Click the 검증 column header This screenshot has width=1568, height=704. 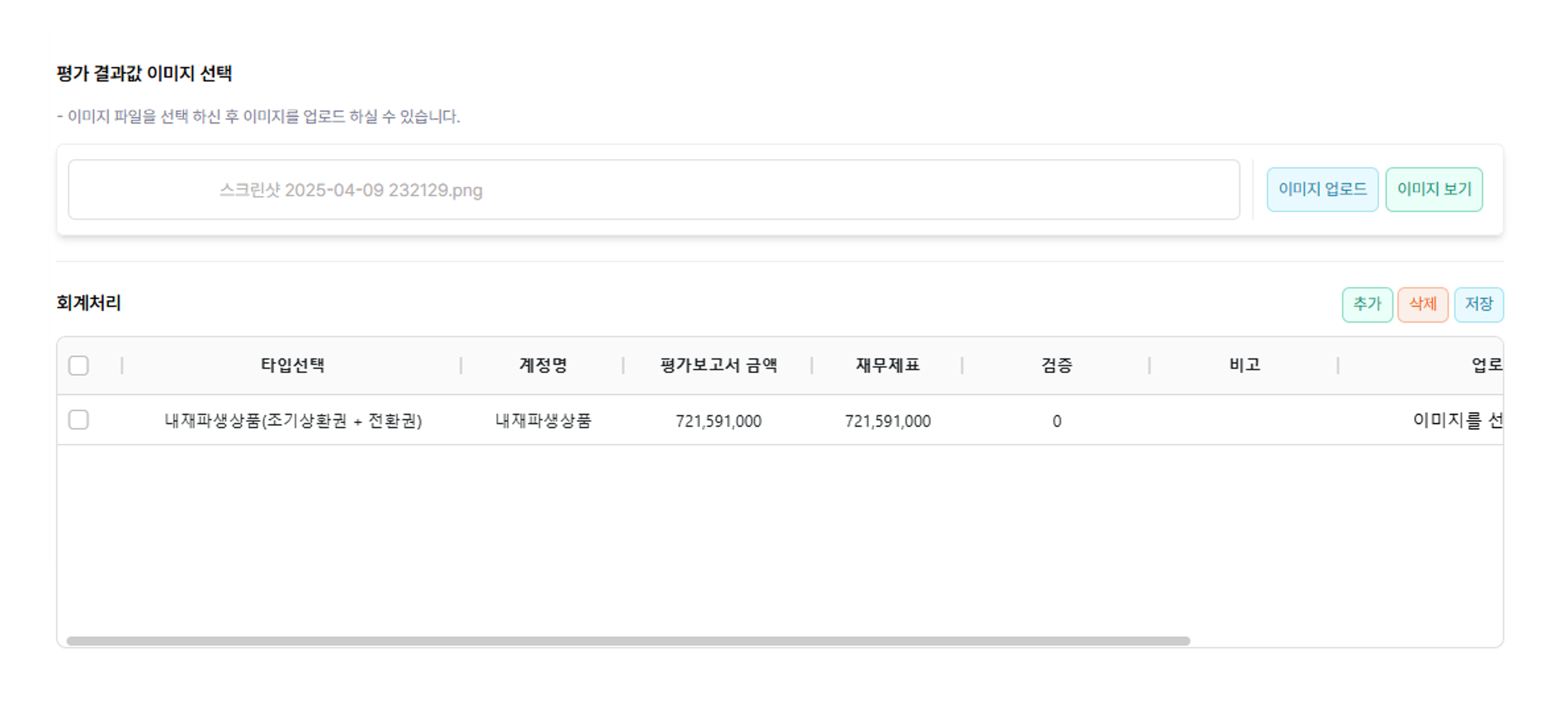pyautogui.click(x=1056, y=365)
